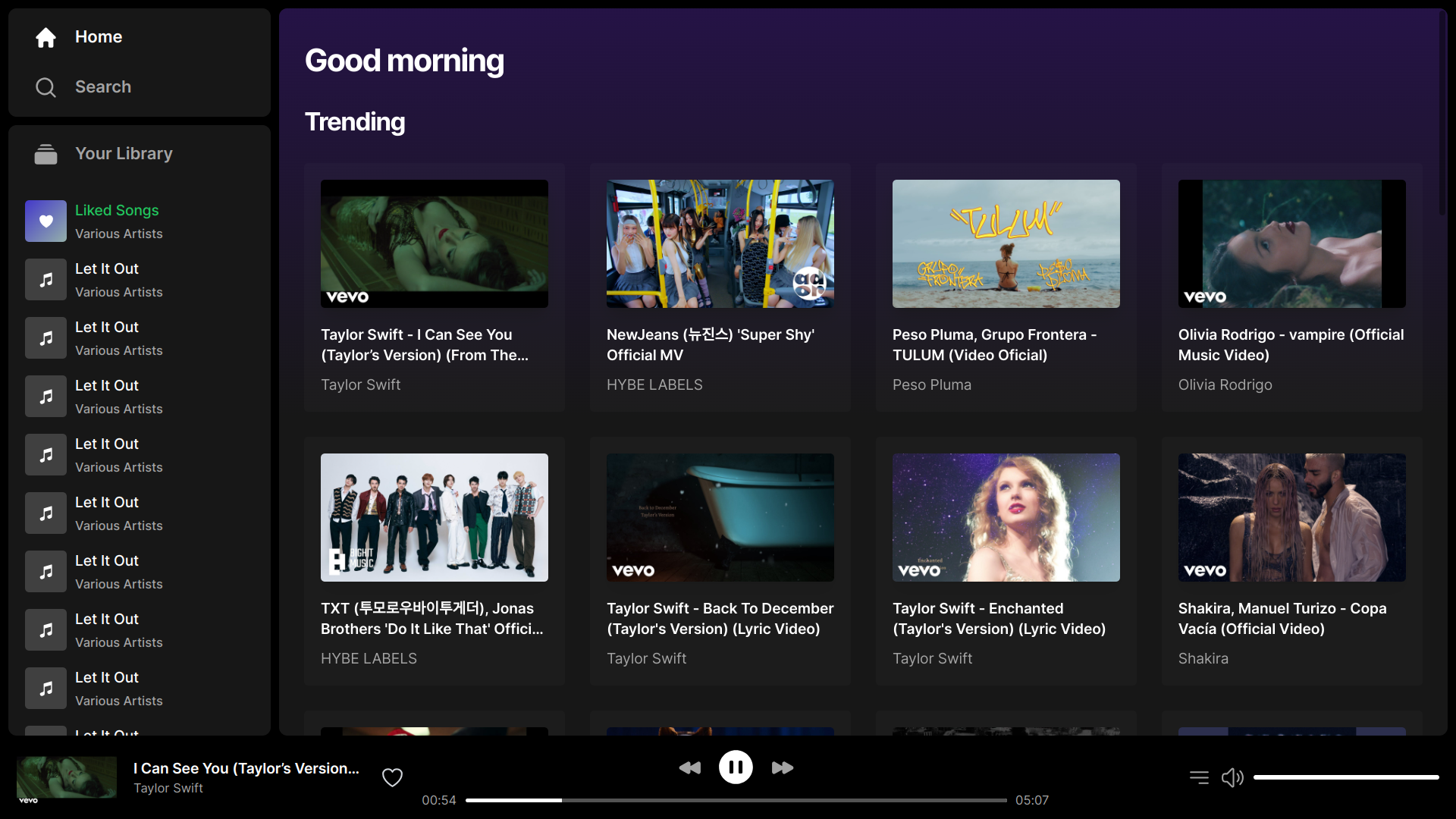The width and height of the screenshot is (1456, 819).
Task: Click the Olivia Rodrigo vampire video thumbnail
Action: coord(1292,244)
